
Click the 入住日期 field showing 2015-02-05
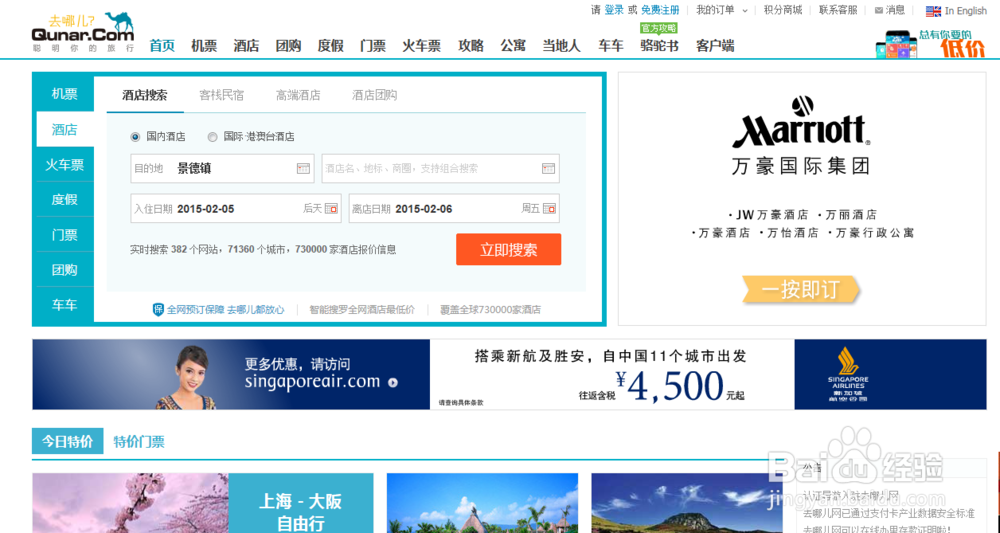click(236, 208)
